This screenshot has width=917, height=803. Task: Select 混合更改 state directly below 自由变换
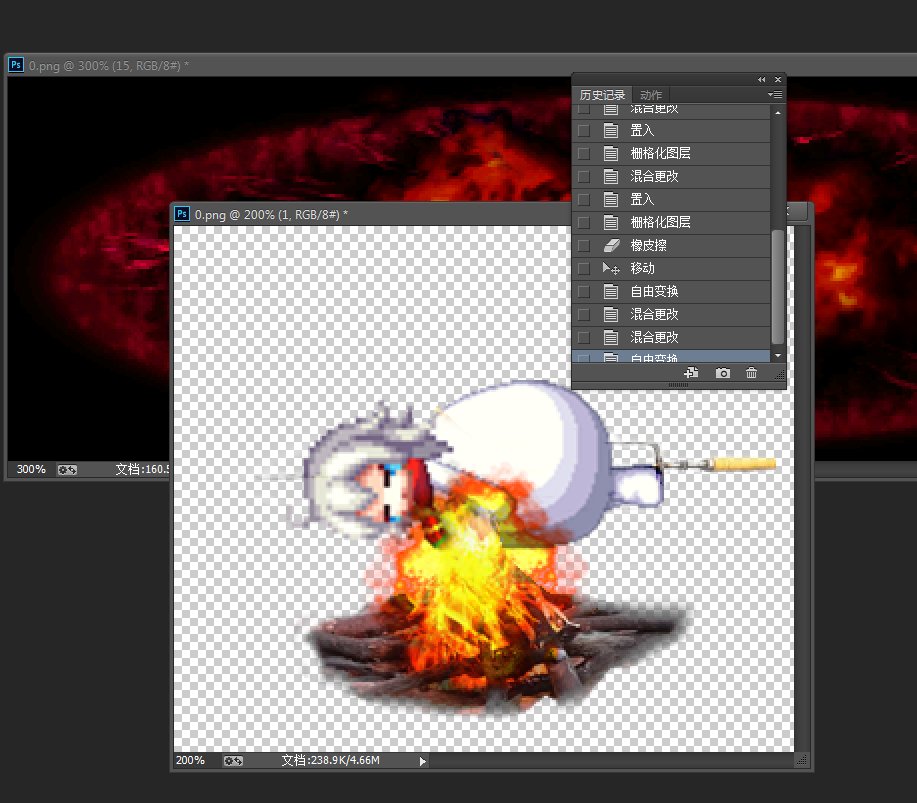(x=671, y=315)
